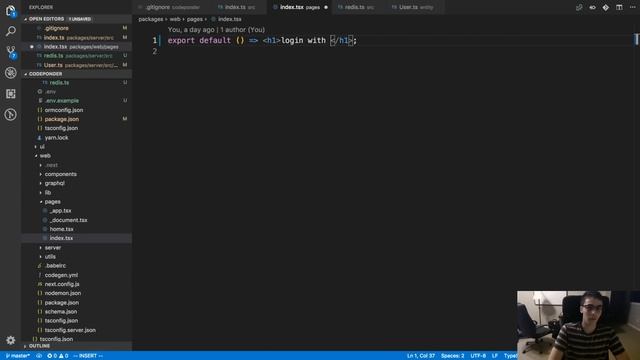Click the eye icon in the status bar

tap(39, 356)
